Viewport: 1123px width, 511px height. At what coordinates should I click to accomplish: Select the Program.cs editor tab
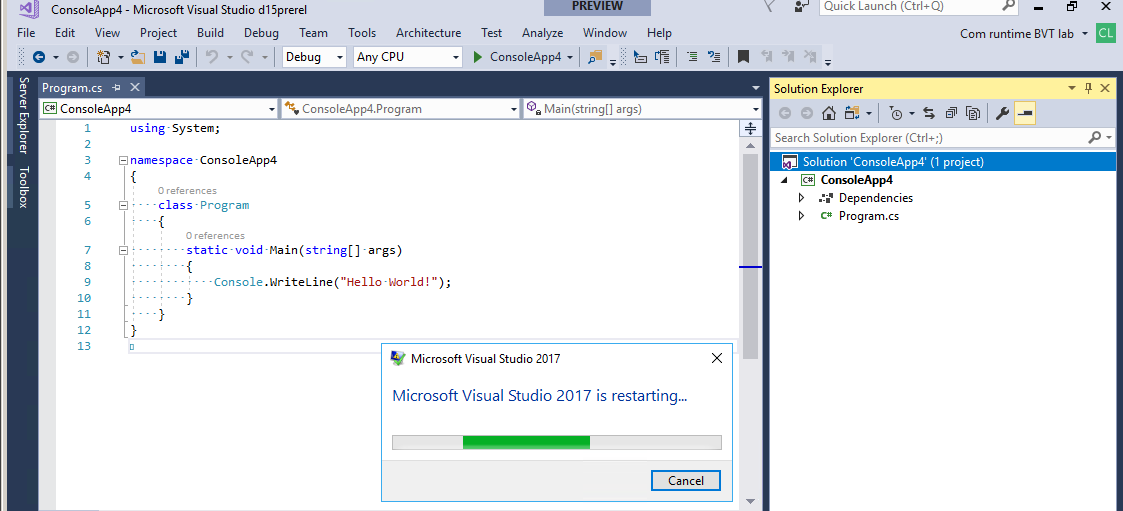tap(72, 87)
